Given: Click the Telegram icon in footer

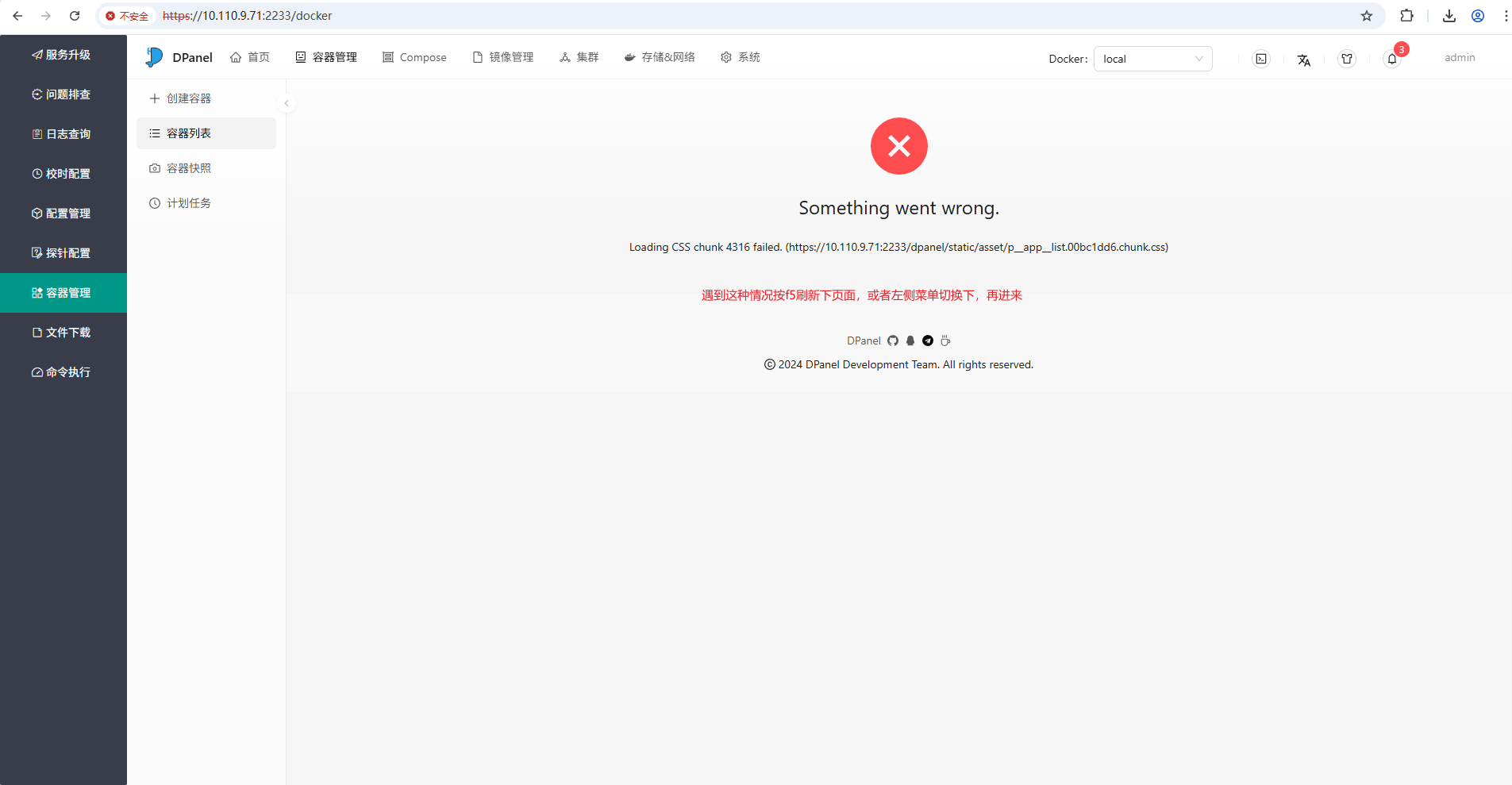Looking at the screenshot, I should coord(928,341).
